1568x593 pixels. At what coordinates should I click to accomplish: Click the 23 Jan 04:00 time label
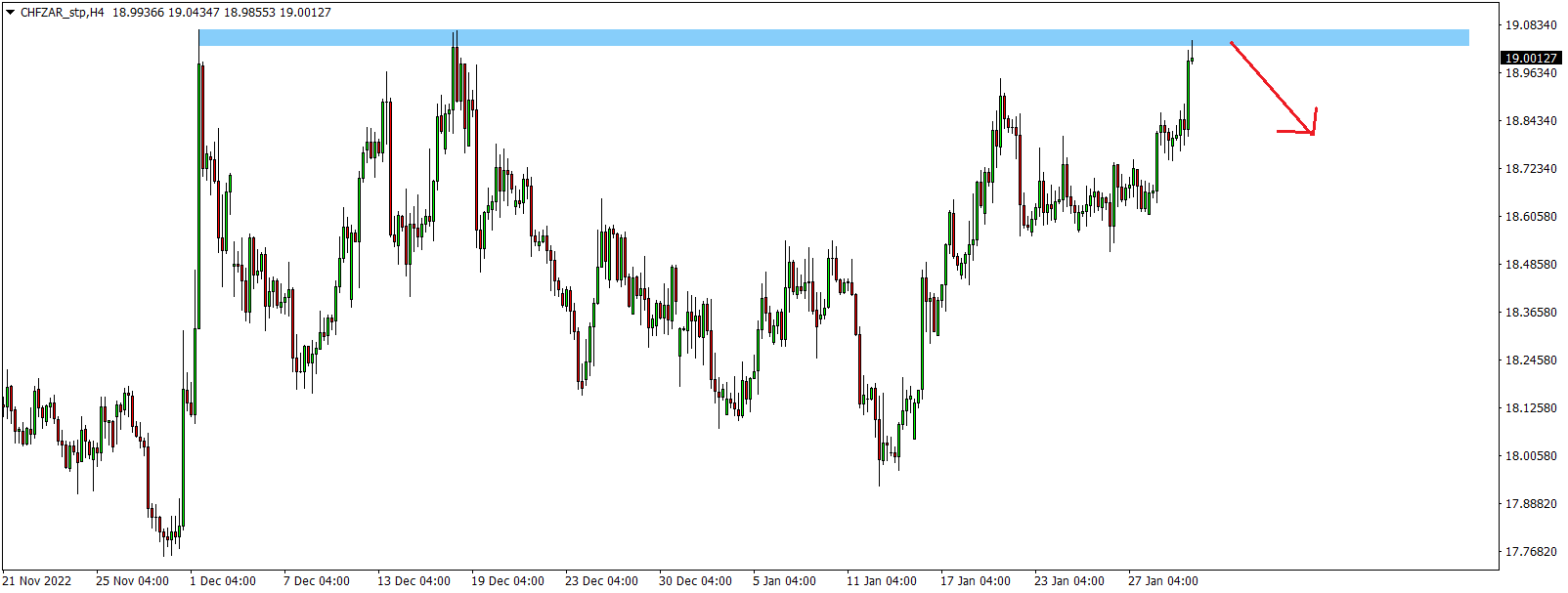click(x=1068, y=581)
